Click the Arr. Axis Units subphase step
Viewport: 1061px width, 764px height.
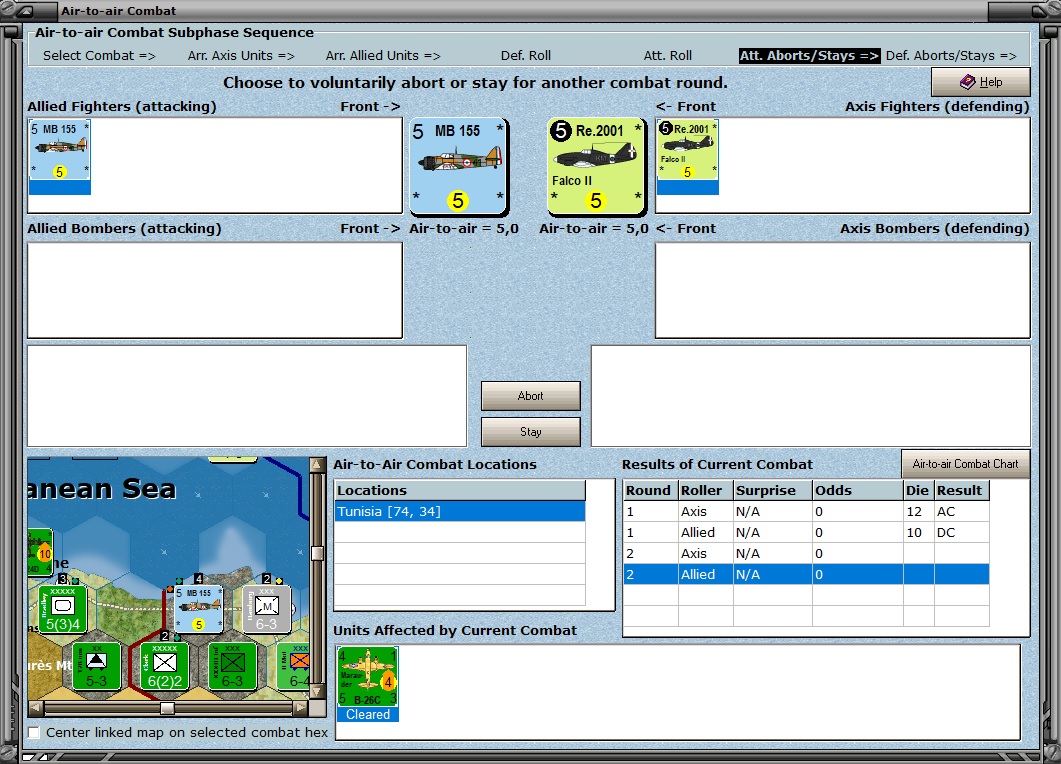(x=241, y=55)
